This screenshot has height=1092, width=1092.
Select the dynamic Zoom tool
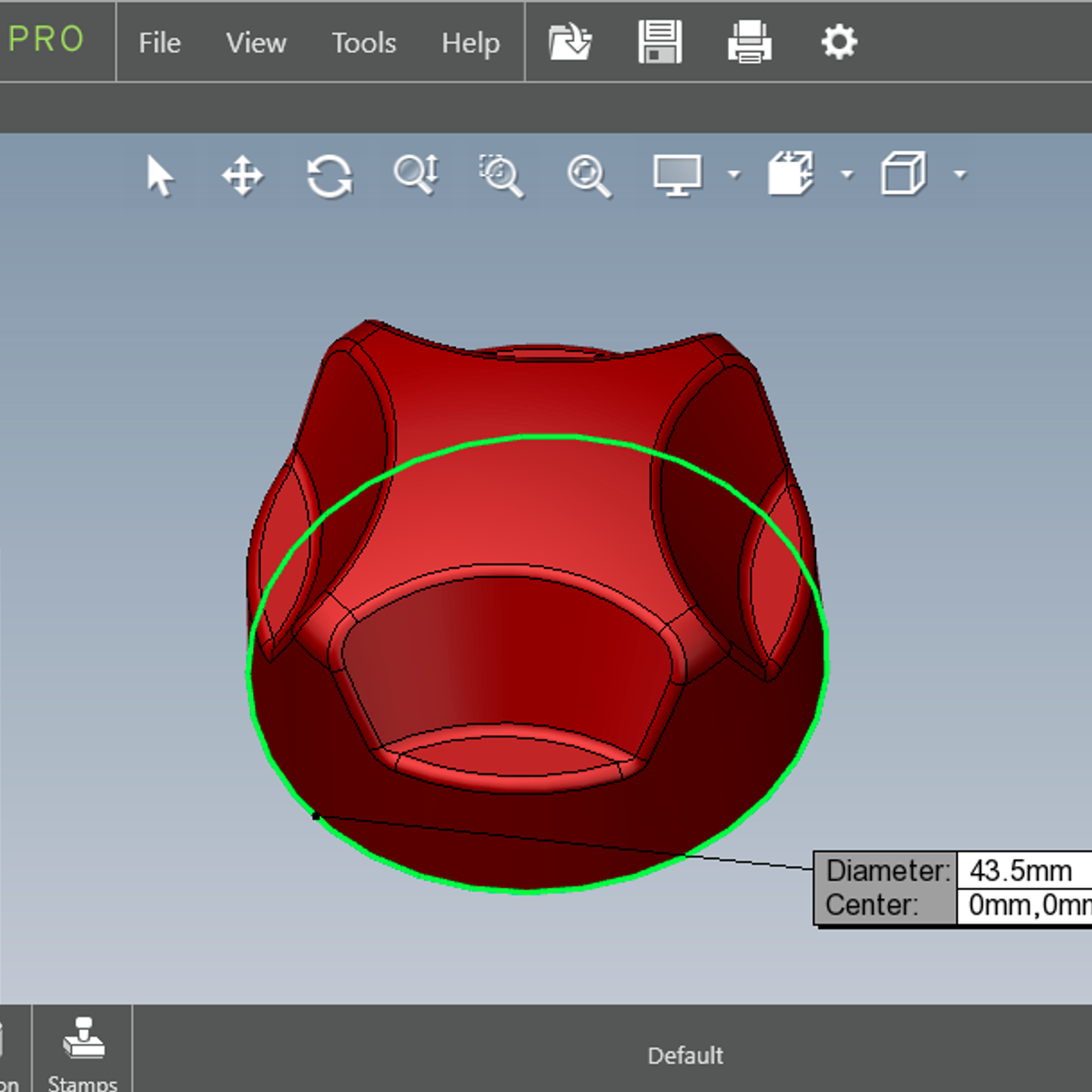(416, 175)
